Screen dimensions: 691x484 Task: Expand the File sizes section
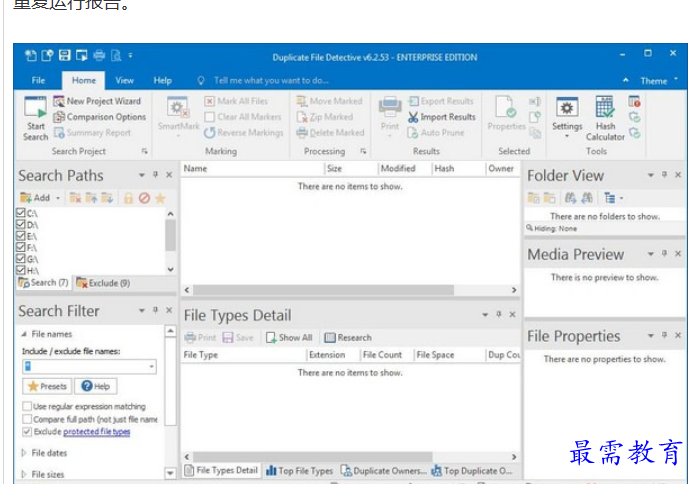click(24, 474)
